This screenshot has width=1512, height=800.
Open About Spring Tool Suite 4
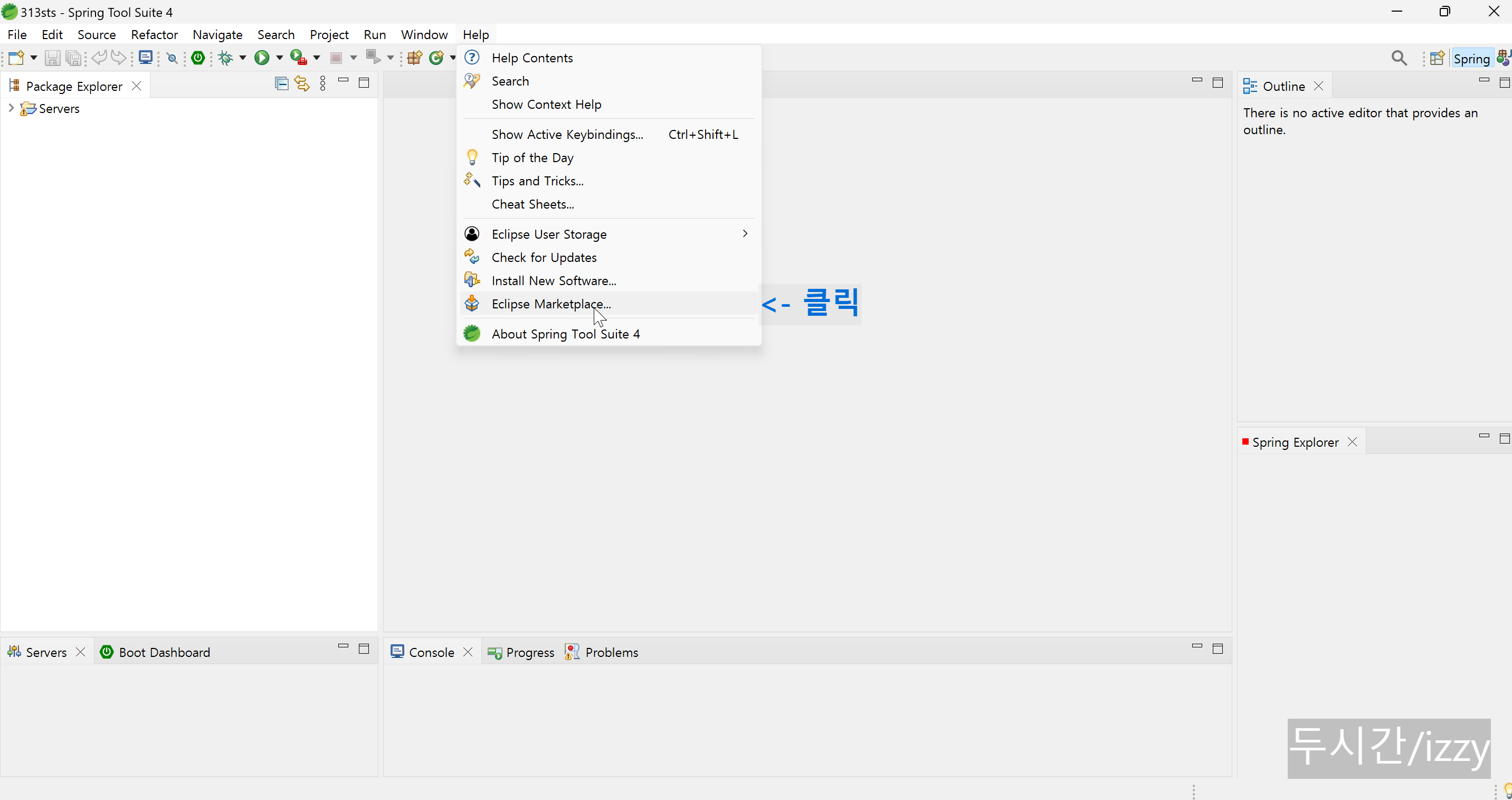click(x=608, y=334)
